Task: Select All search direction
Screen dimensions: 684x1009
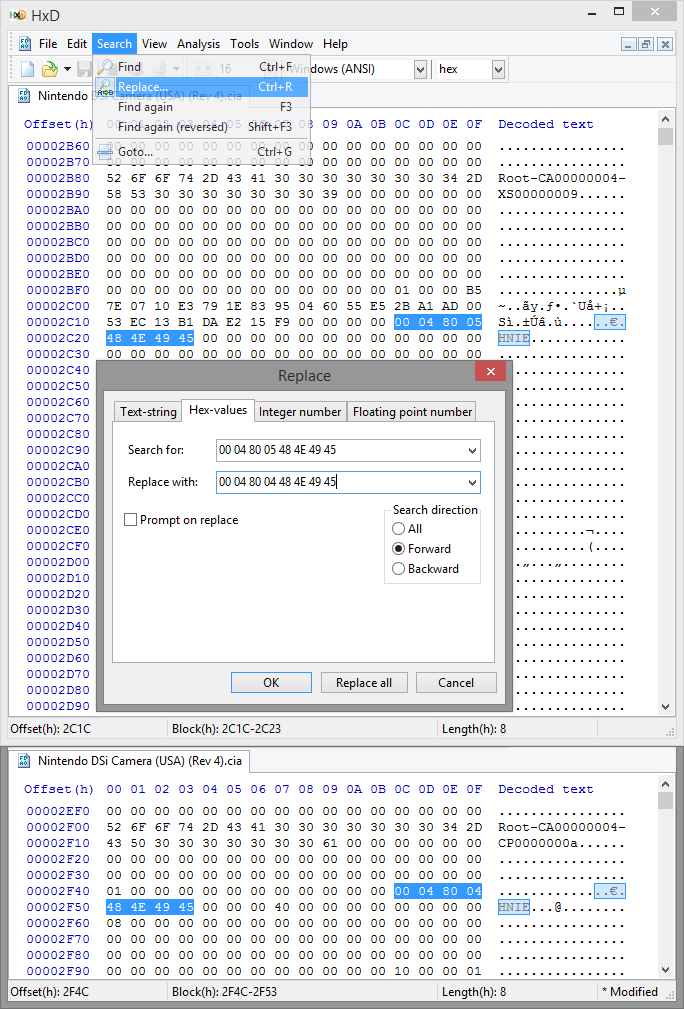Action: point(398,528)
